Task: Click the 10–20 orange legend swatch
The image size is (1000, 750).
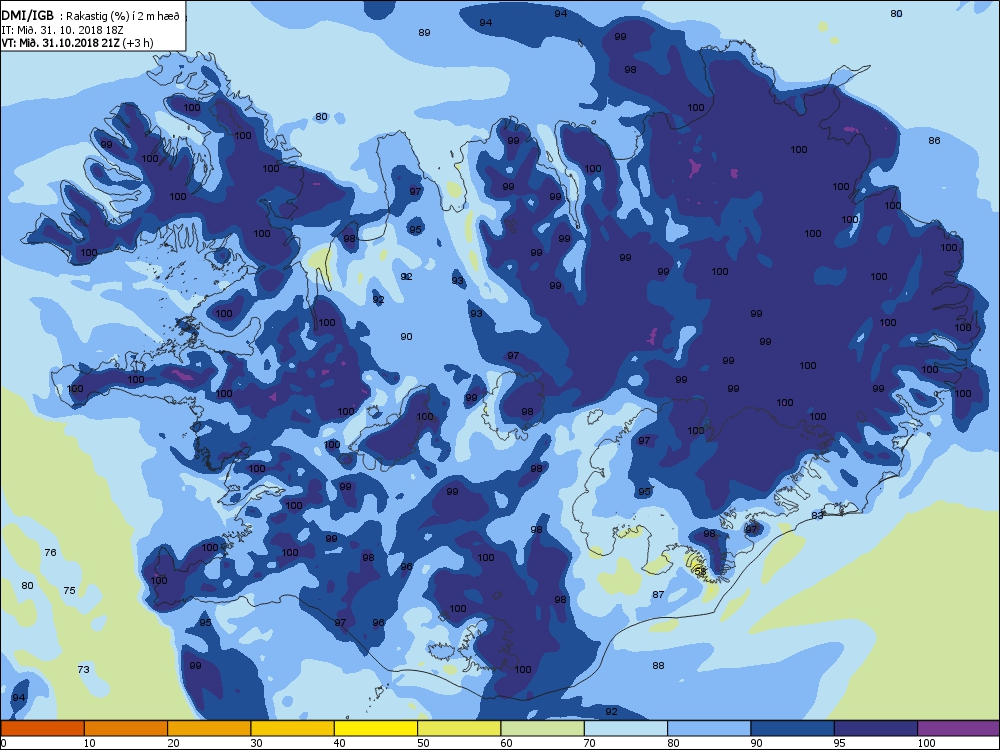Action: click(126, 728)
